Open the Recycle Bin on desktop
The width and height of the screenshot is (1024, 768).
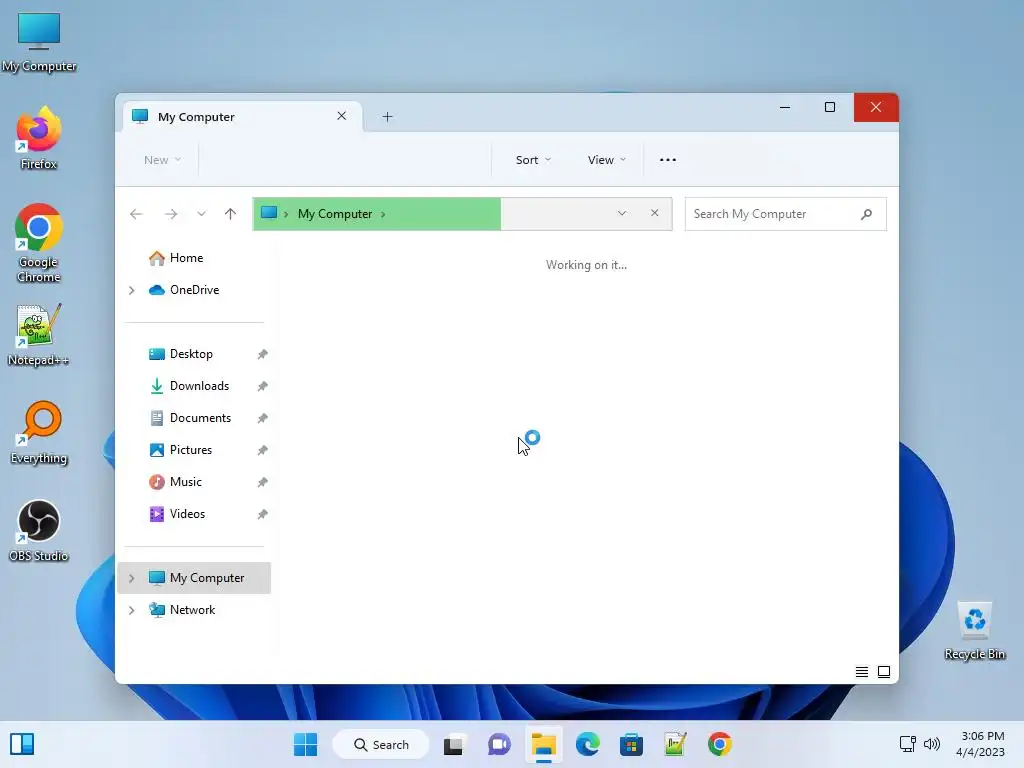[974, 630]
